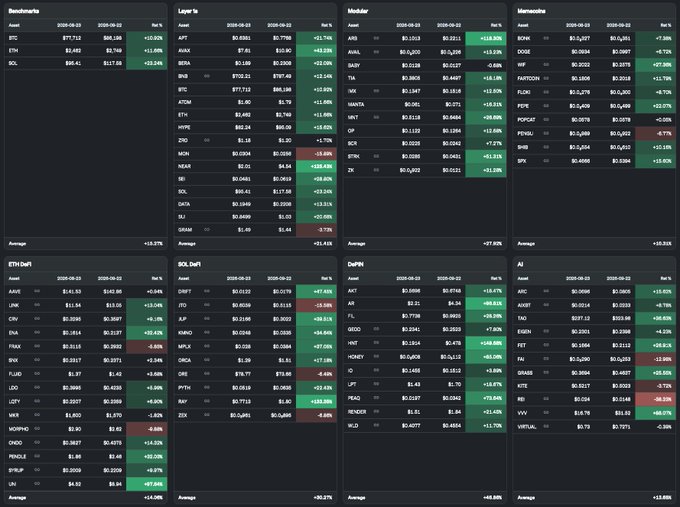Click Asset header in AI panel
Image resolution: width=680 pixels, height=507 pixels.
click(523, 278)
